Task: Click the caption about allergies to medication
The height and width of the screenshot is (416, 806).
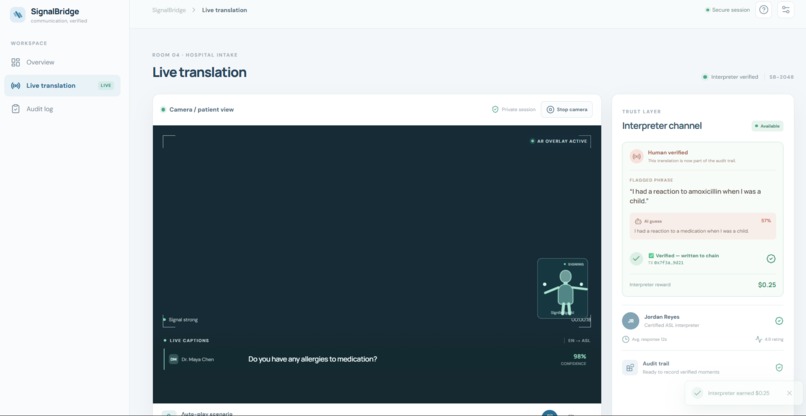Action: pyautogui.click(x=313, y=359)
